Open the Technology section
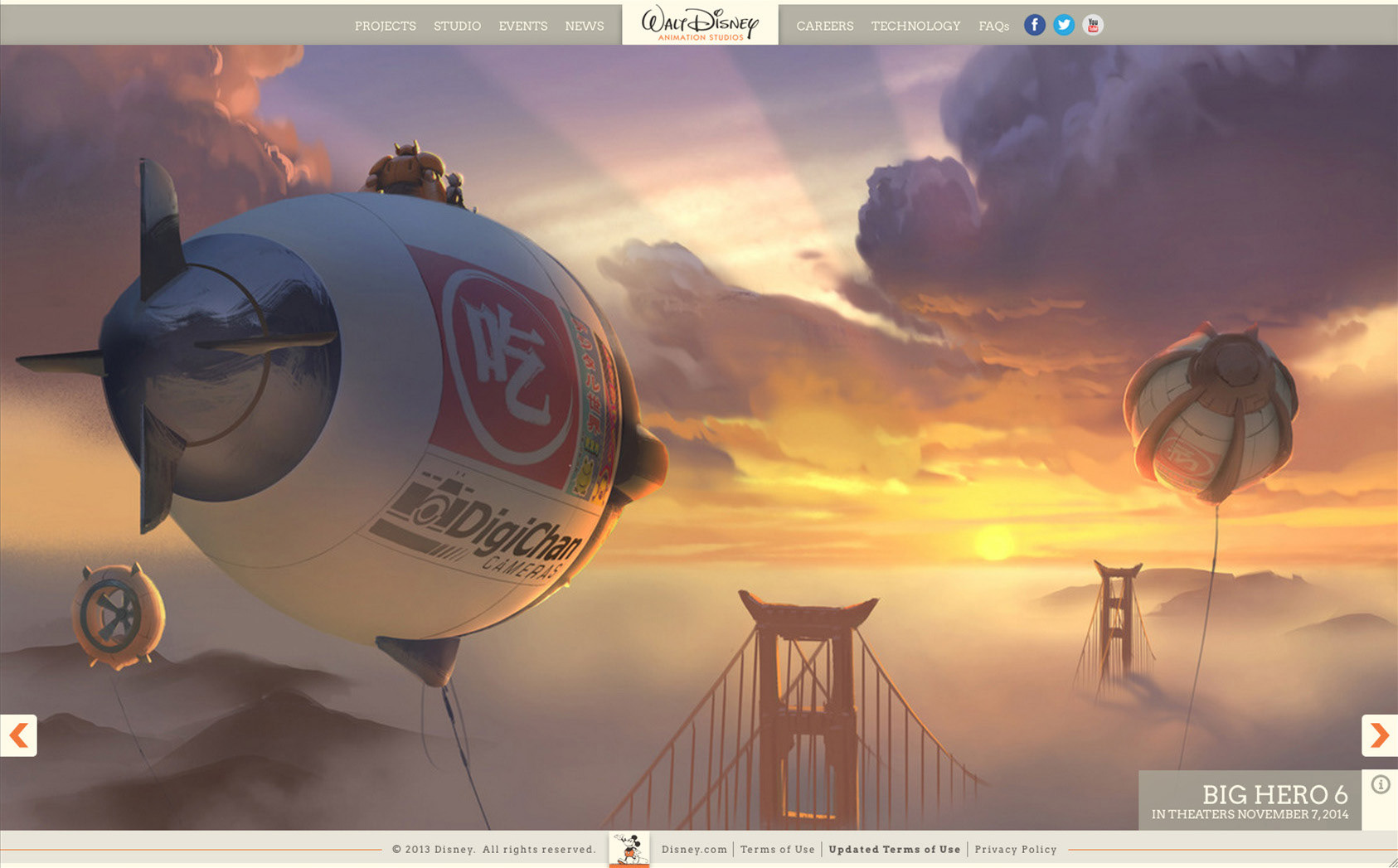This screenshot has width=1398, height=868. click(x=915, y=26)
